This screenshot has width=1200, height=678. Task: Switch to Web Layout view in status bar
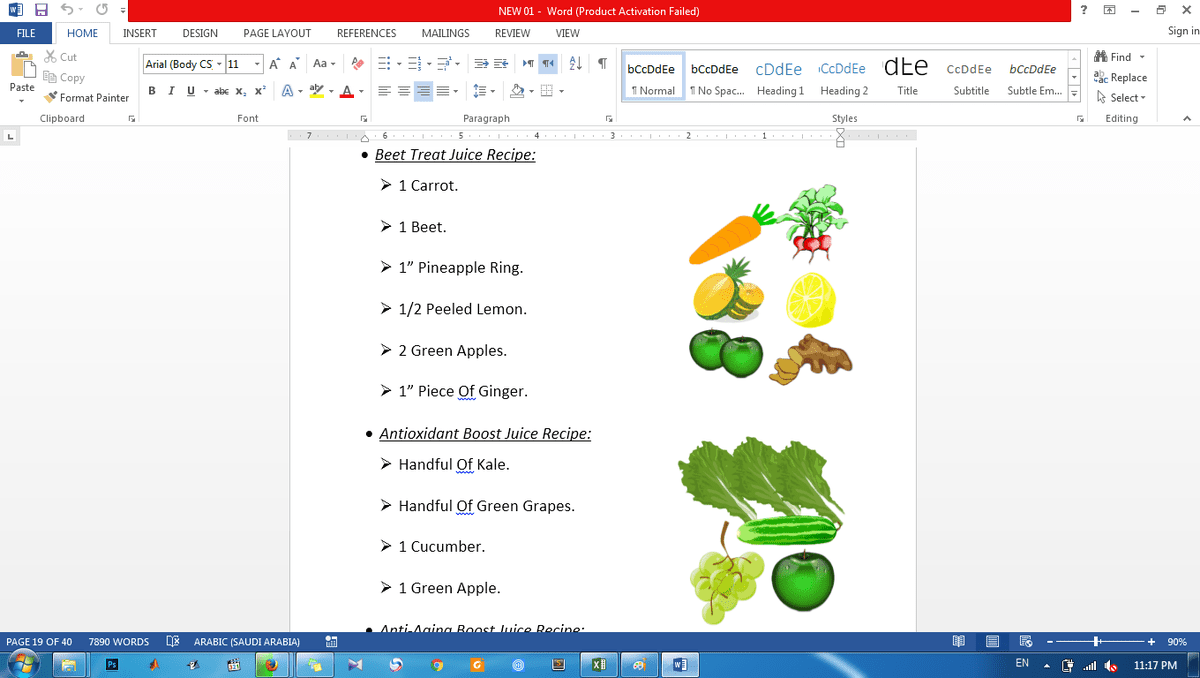(x=1025, y=641)
